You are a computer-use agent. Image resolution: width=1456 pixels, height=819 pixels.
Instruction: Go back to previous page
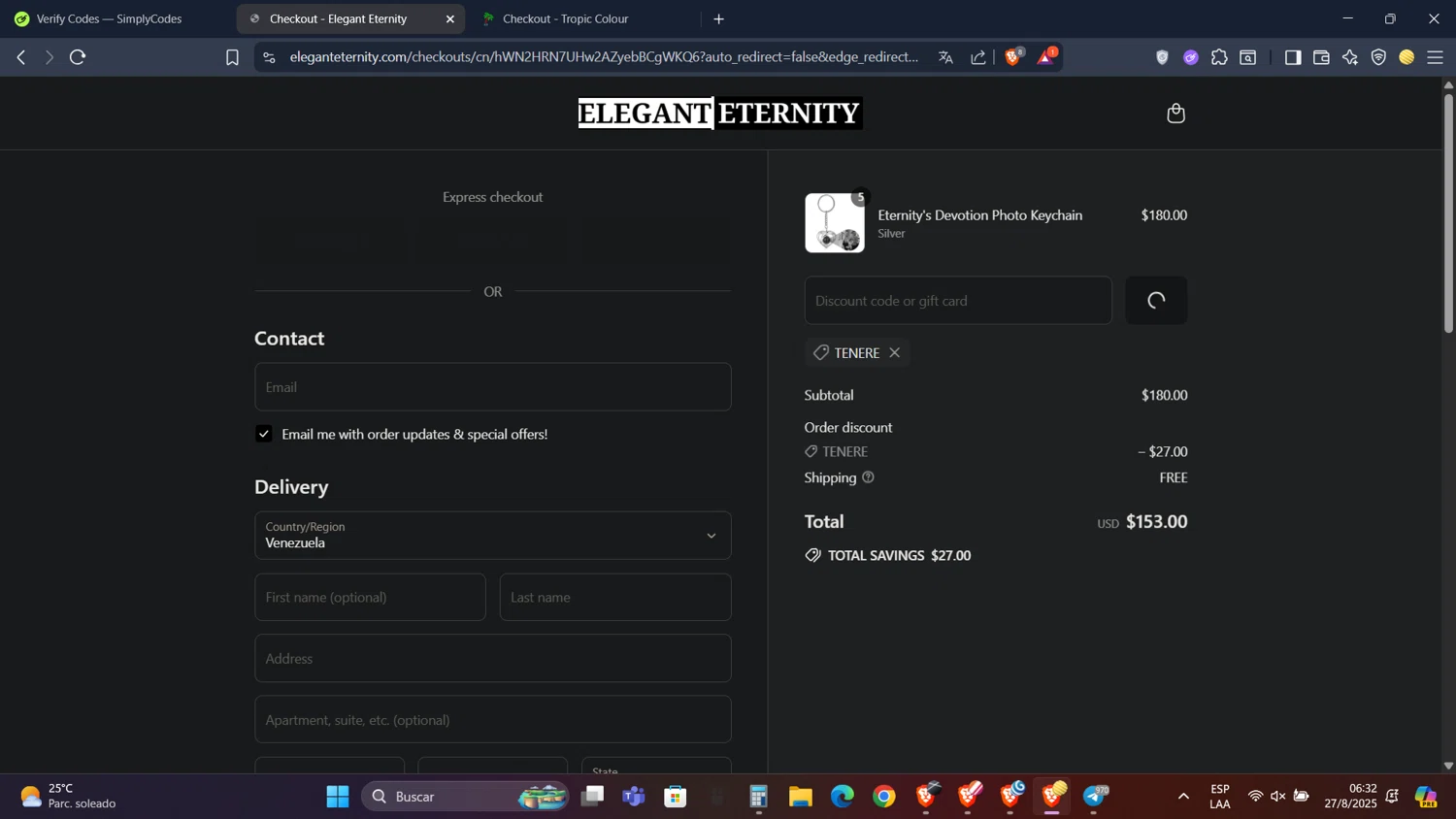click(20, 57)
